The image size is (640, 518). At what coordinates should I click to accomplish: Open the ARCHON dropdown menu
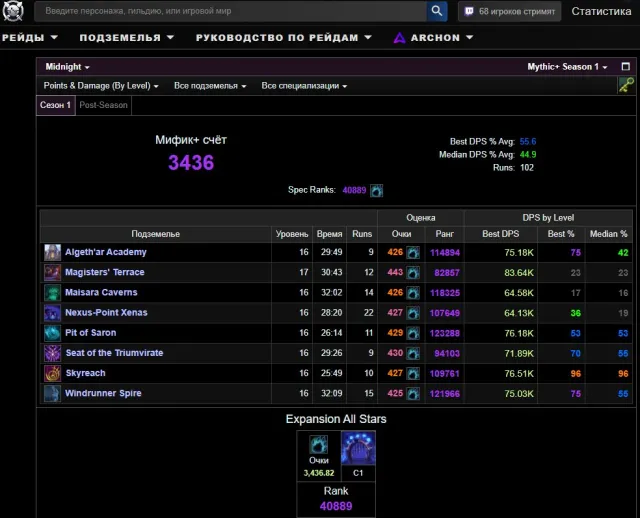coord(433,38)
